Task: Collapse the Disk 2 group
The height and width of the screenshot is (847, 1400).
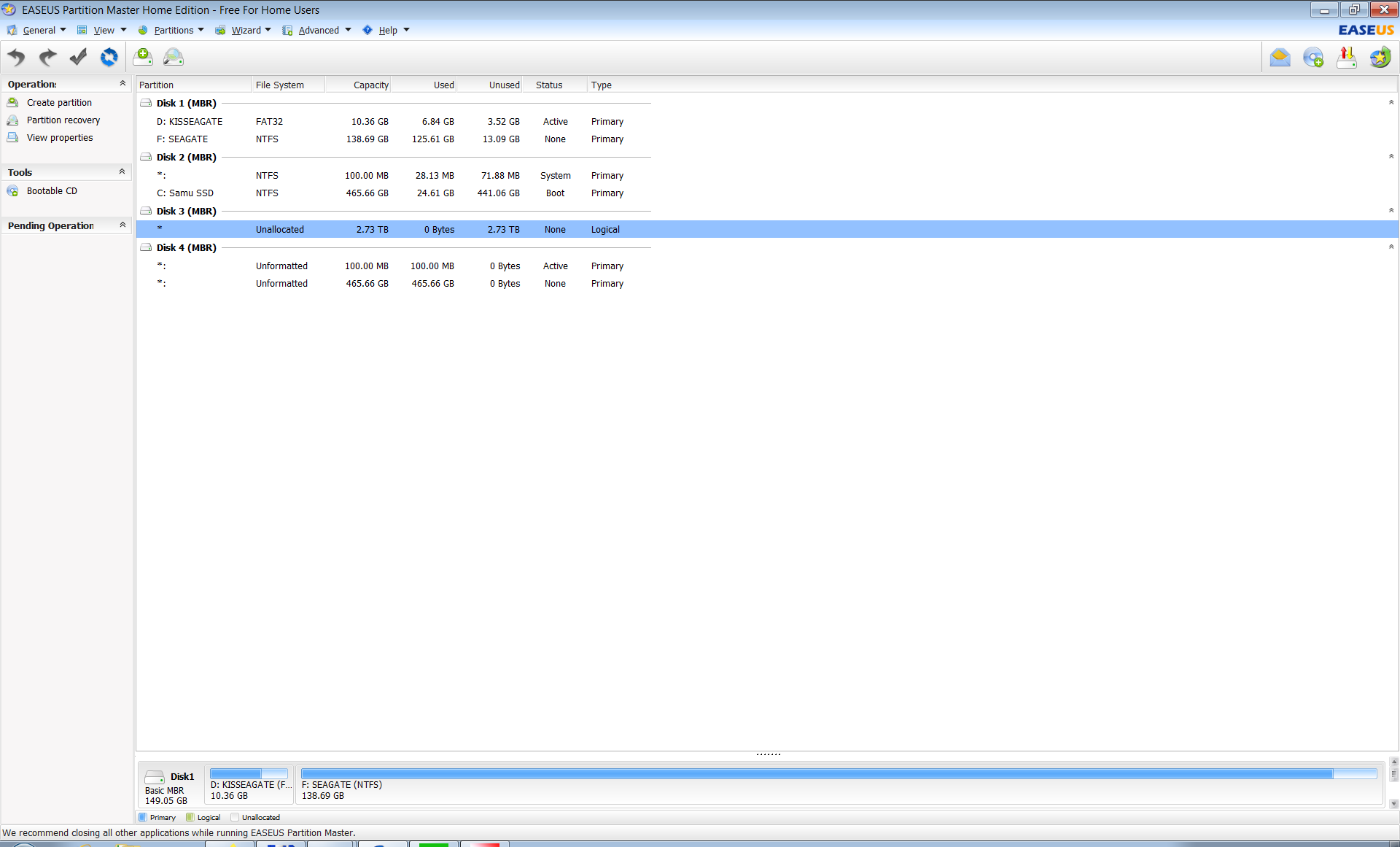Action: tap(1391, 156)
